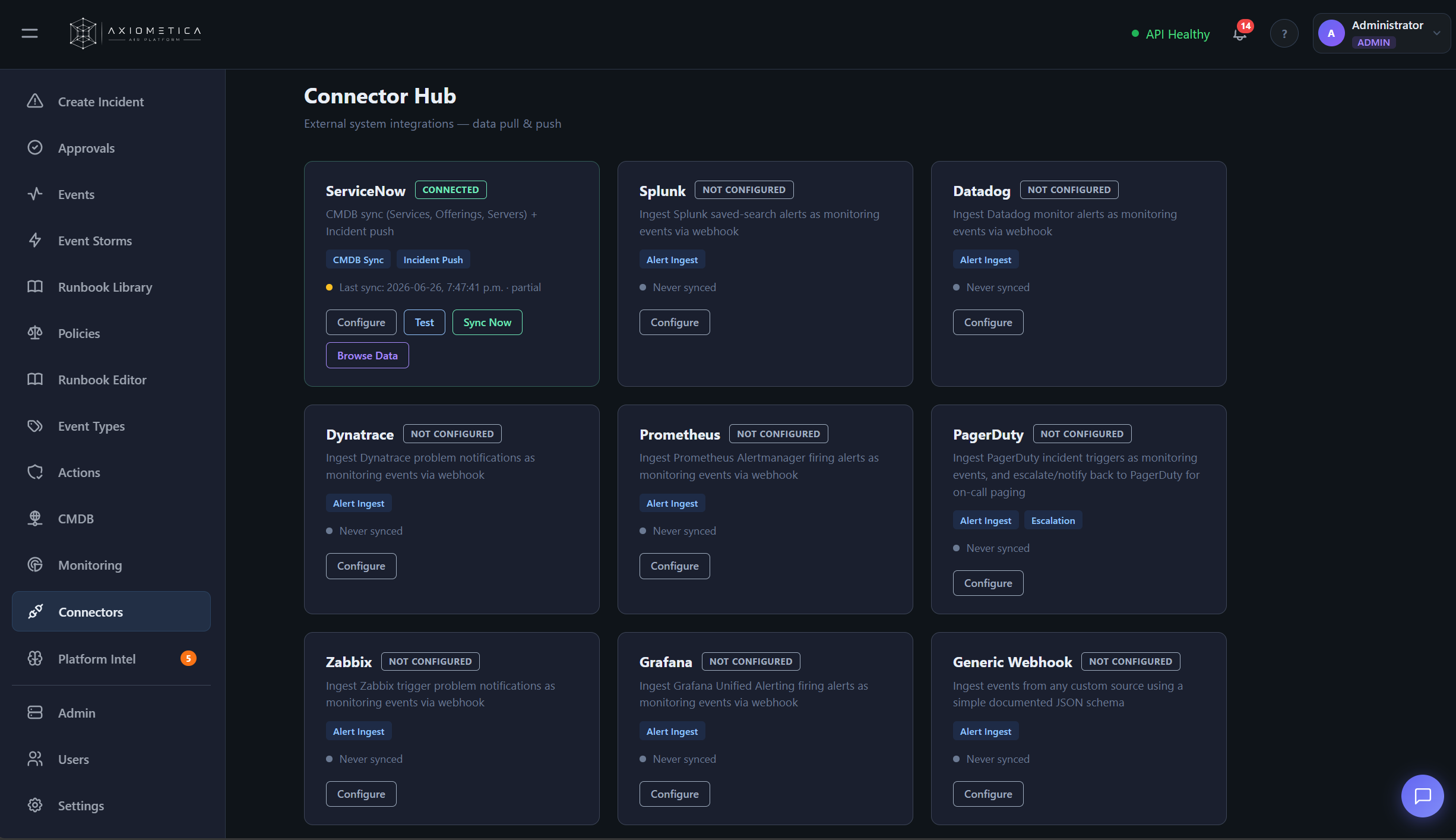Browse Data for ServiceNow

click(367, 355)
